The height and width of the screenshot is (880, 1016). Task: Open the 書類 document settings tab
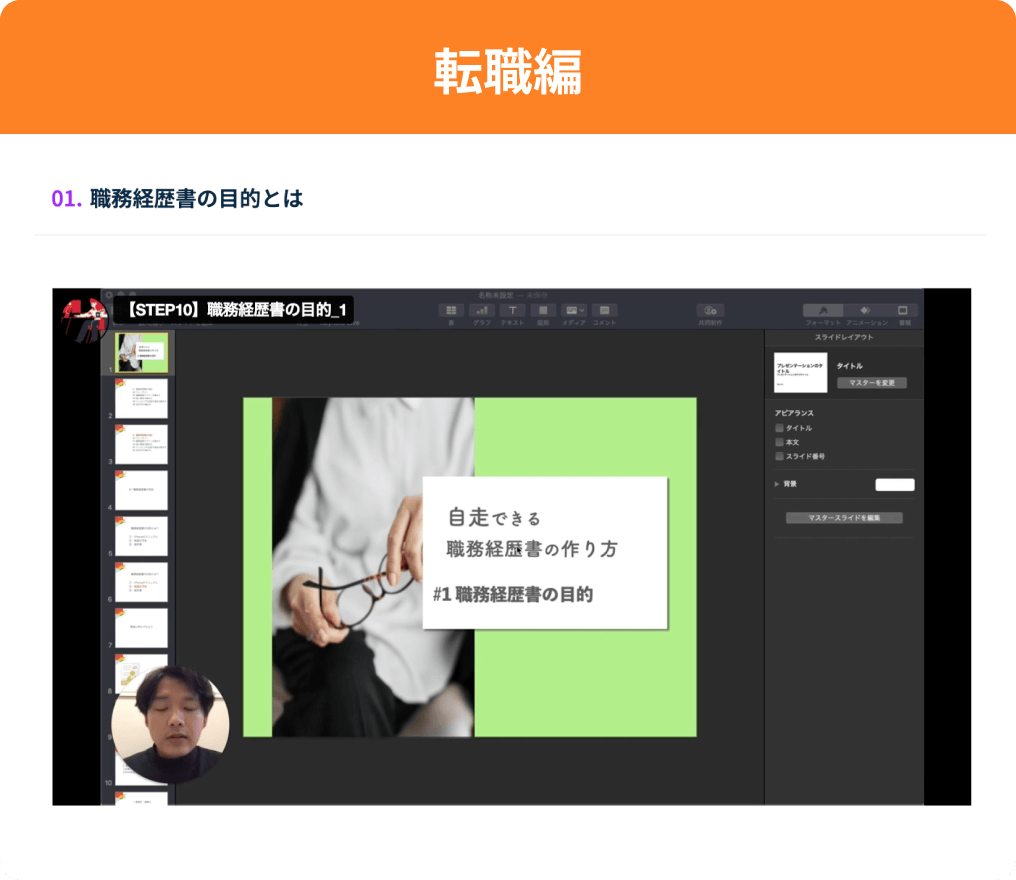903,310
